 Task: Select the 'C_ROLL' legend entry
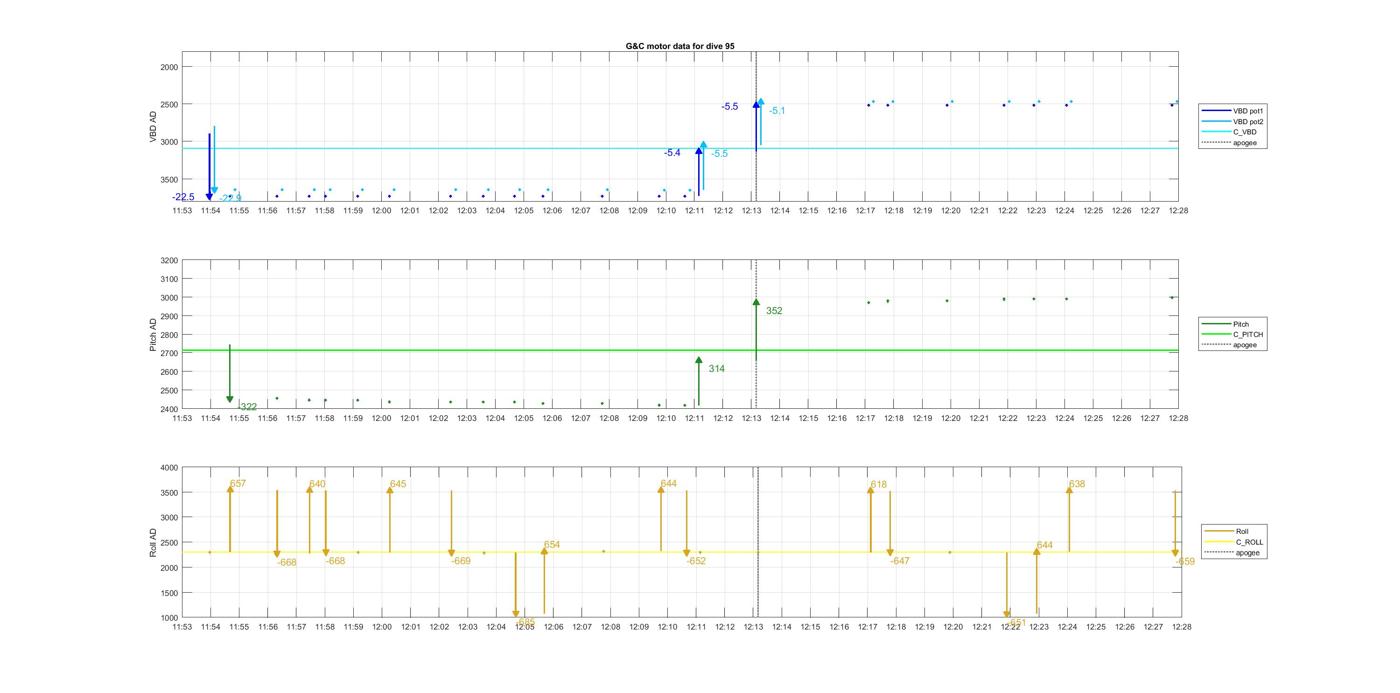1234,542
